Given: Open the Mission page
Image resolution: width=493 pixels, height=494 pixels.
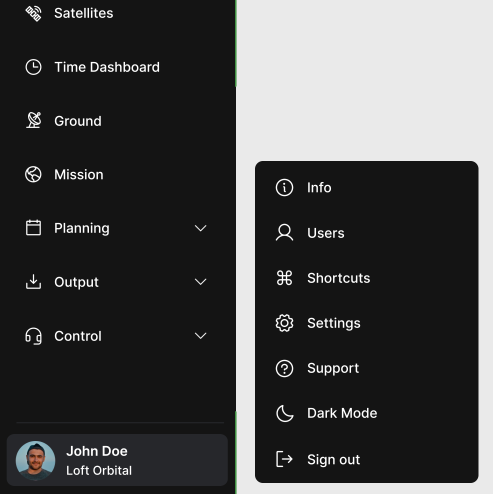Looking at the screenshot, I should pyautogui.click(x=79, y=174).
